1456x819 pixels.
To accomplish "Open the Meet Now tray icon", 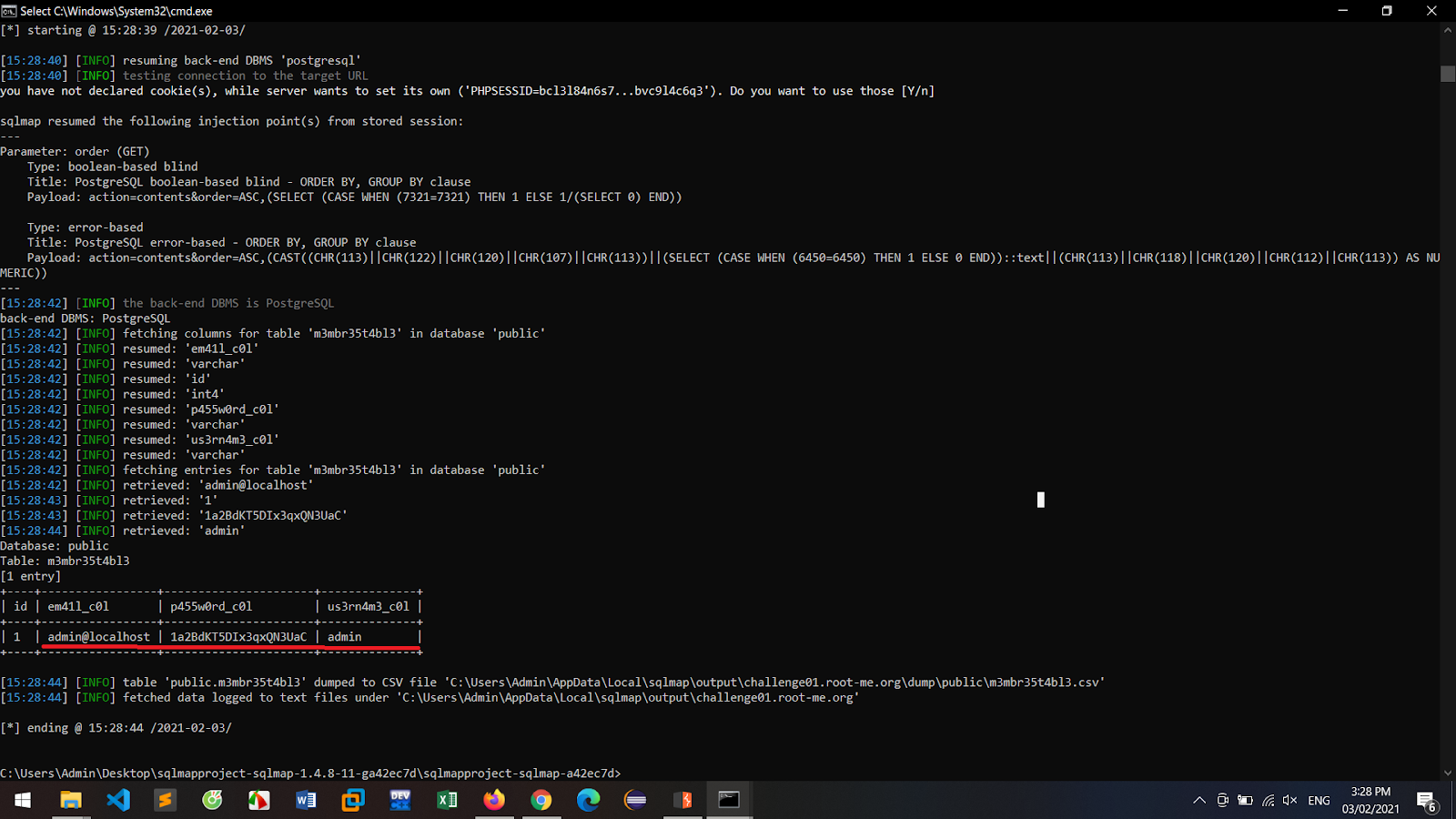I will tap(1222, 801).
